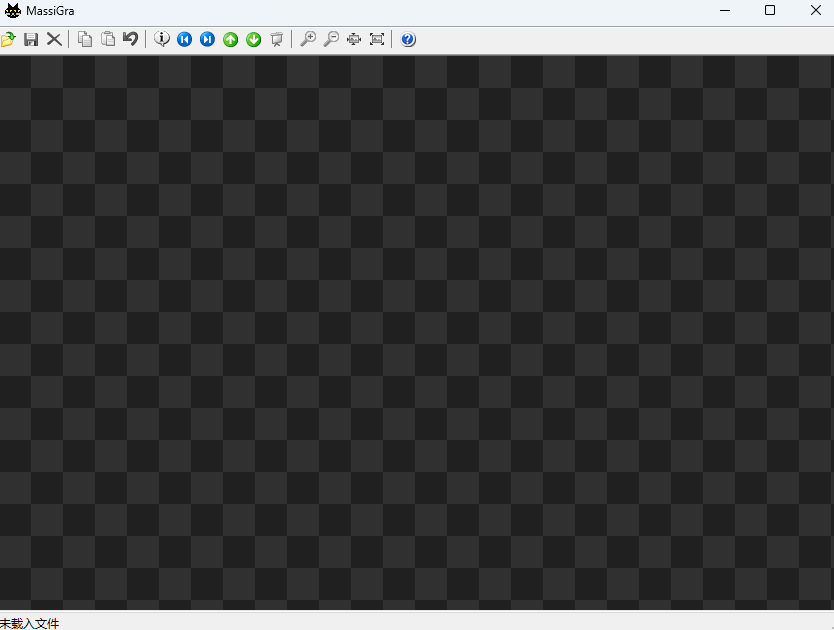This screenshot has height=630, width=834.
Task: Click the MassiGra cat icon in title bar
Action: (12, 11)
